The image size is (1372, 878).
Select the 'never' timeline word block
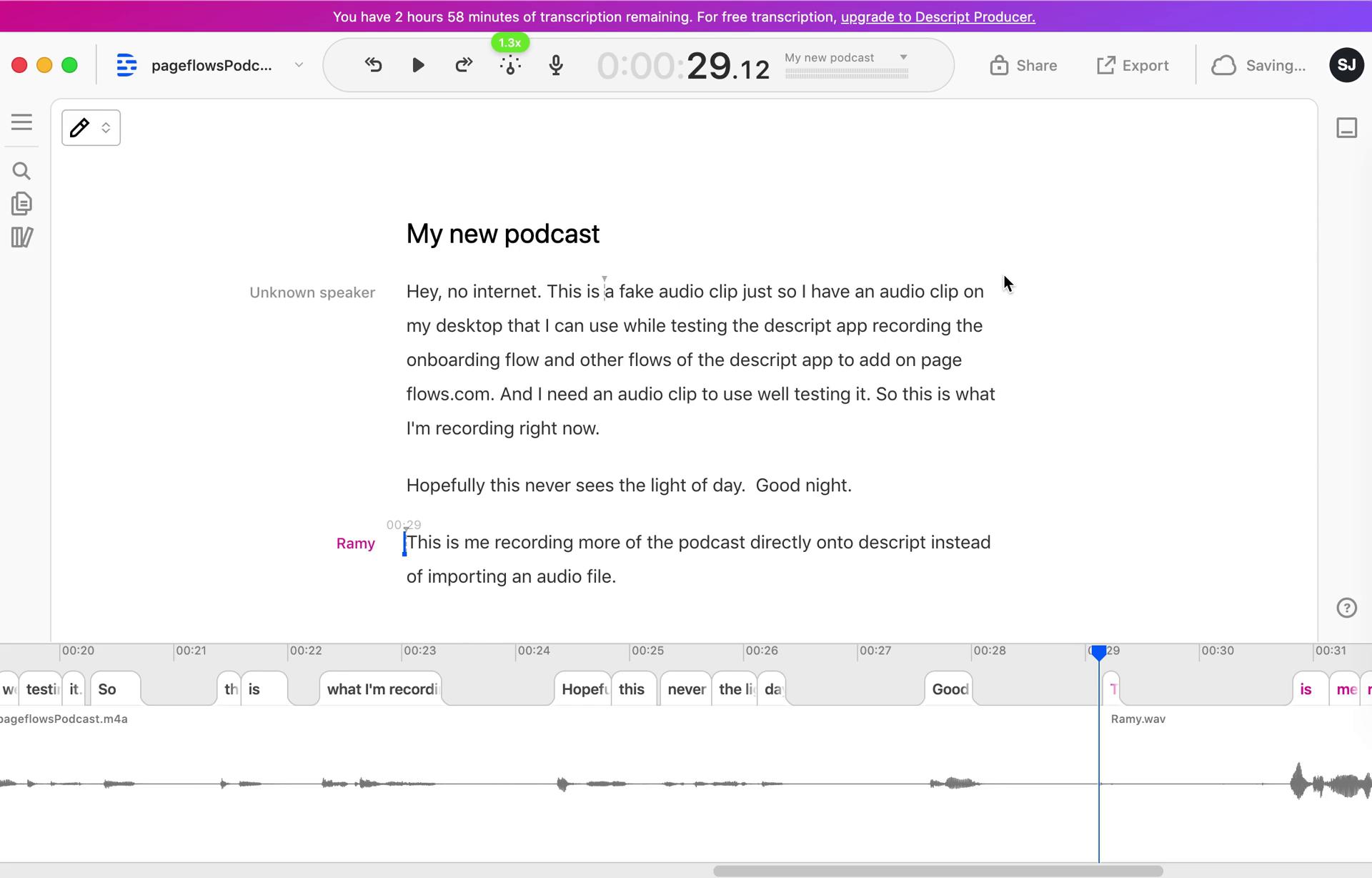(x=686, y=689)
